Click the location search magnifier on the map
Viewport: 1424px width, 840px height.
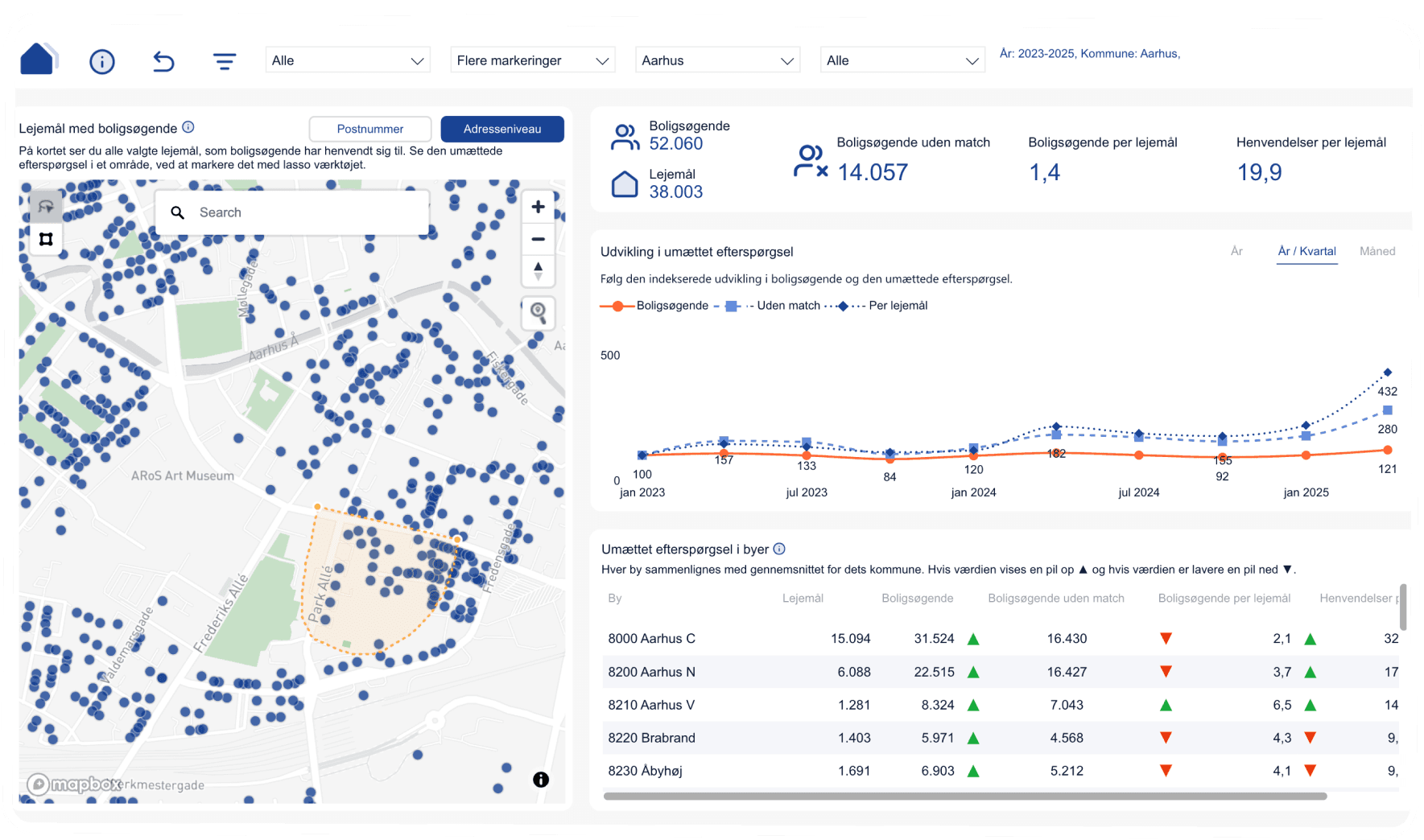[x=538, y=313]
